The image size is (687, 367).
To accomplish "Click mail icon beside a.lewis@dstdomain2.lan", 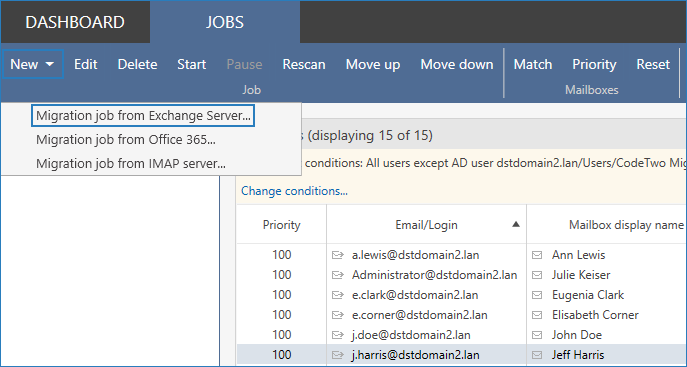I will click(337, 255).
